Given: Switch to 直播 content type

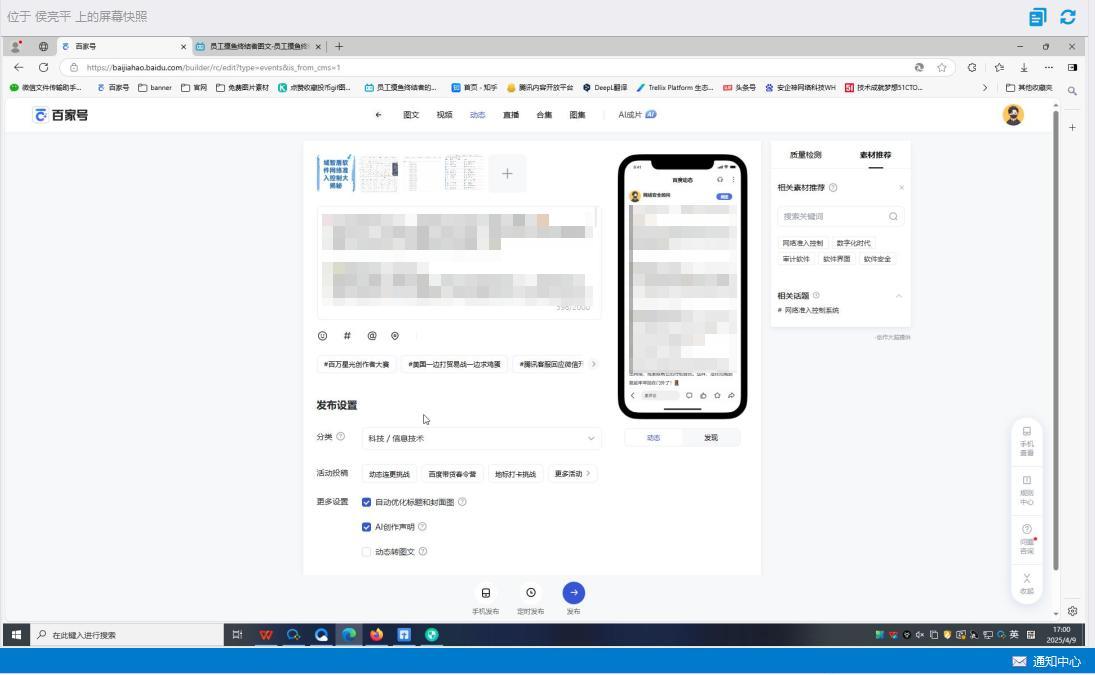Looking at the screenshot, I should (511, 114).
